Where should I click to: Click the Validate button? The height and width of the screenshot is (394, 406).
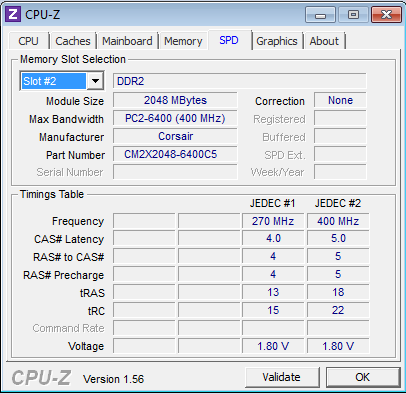tap(282, 377)
